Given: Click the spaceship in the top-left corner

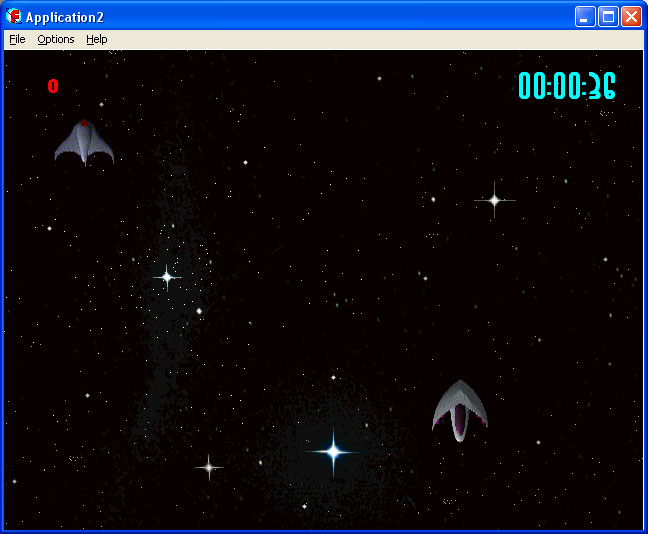Looking at the screenshot, I should pos(84,142).
